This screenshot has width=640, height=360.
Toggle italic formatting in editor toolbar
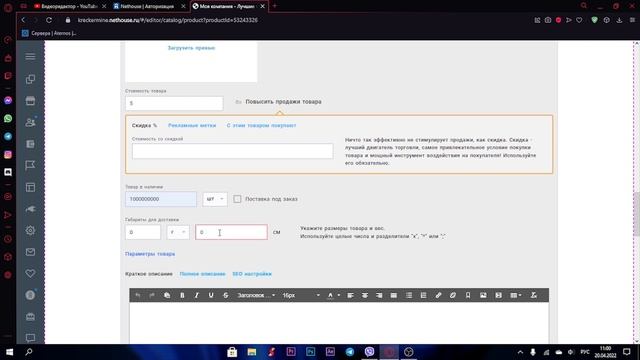coord(196,295)
